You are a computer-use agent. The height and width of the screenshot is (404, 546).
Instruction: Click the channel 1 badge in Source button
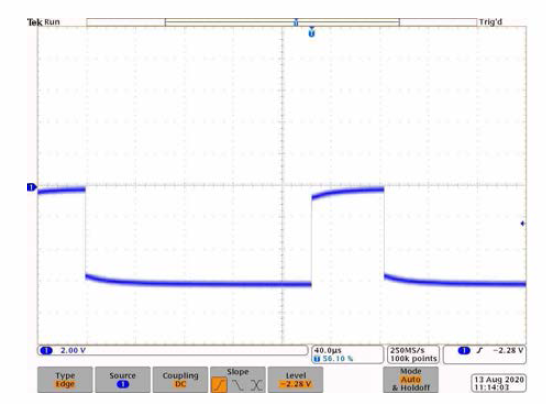point(123,384)
